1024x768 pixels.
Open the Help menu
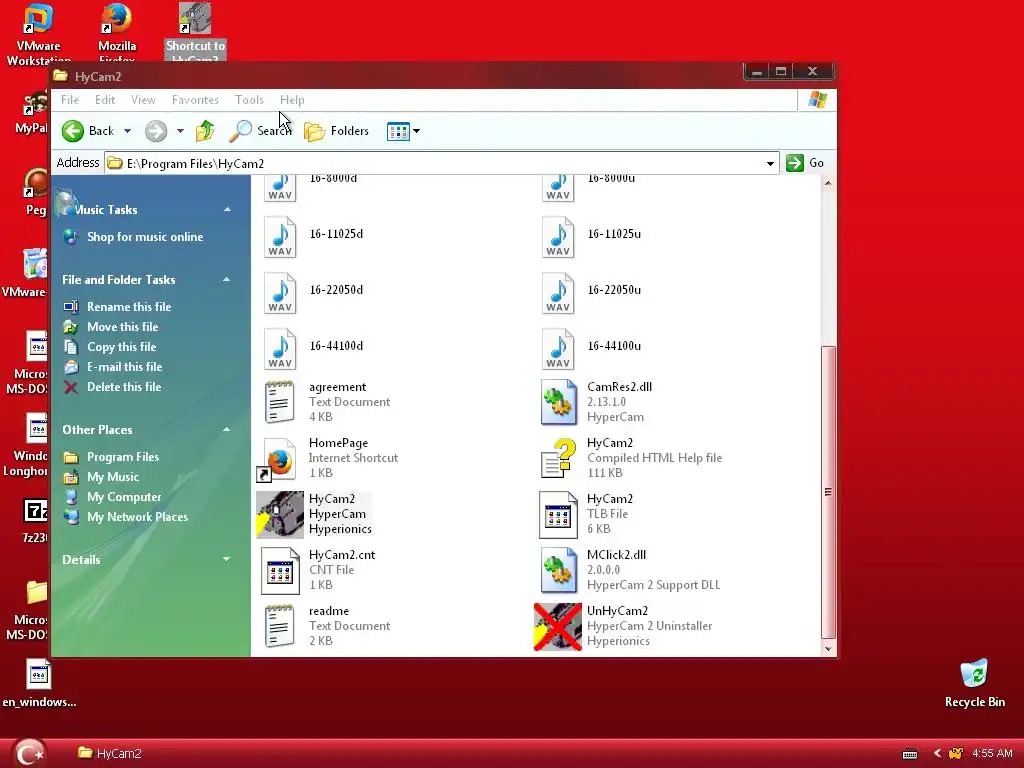(x=292, y=100)
